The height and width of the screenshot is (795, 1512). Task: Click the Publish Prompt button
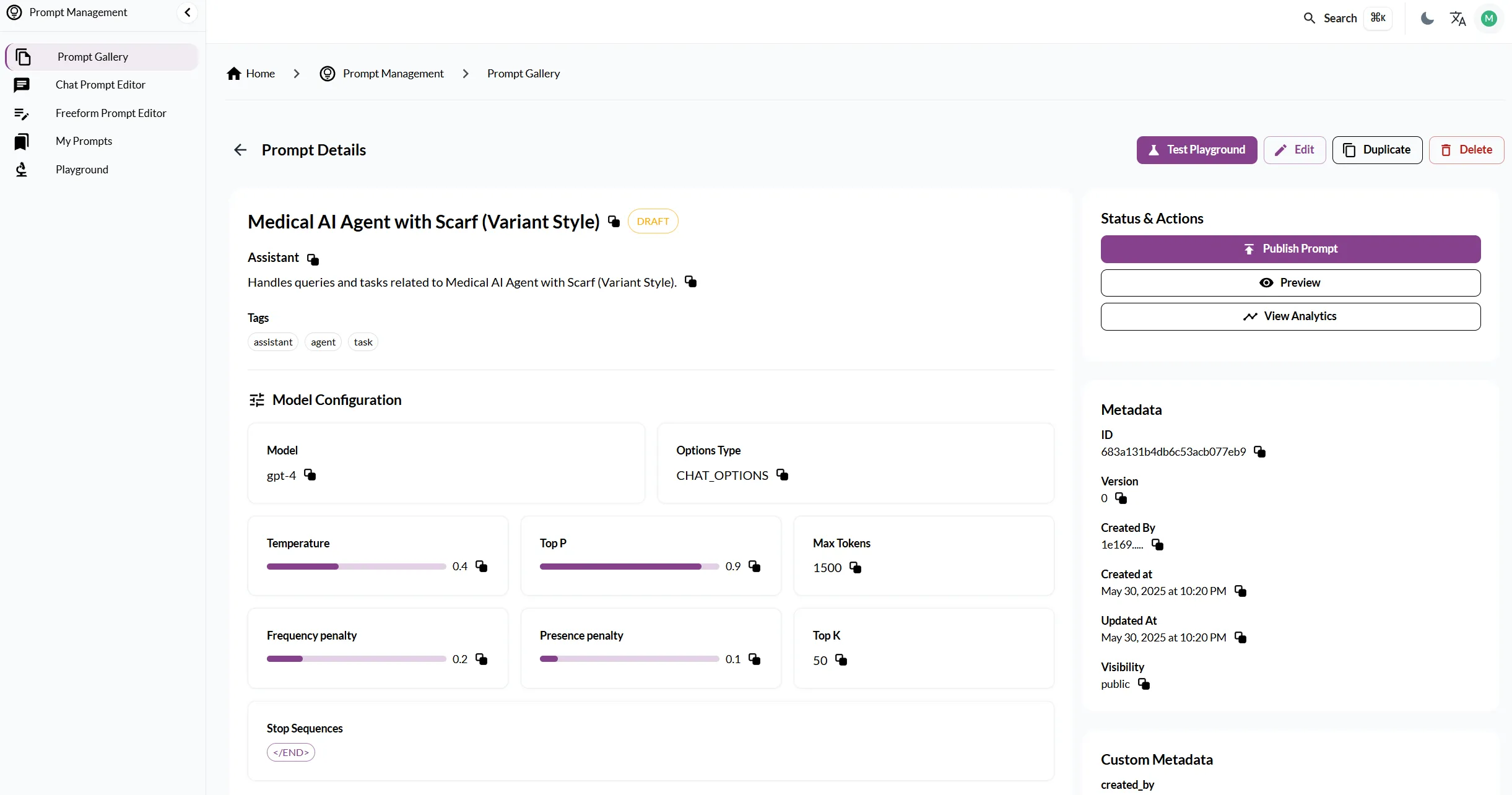[1290, 249]
